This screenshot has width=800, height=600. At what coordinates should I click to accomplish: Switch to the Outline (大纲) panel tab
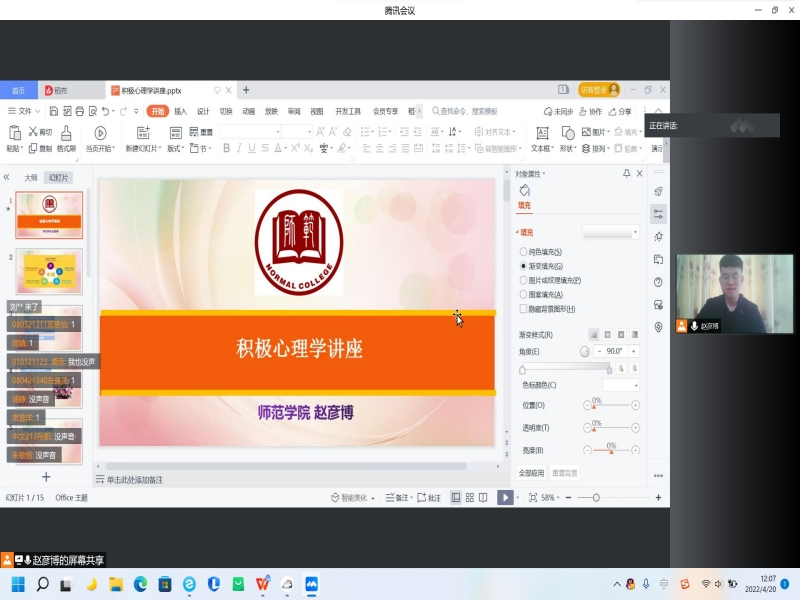[31, 178]
